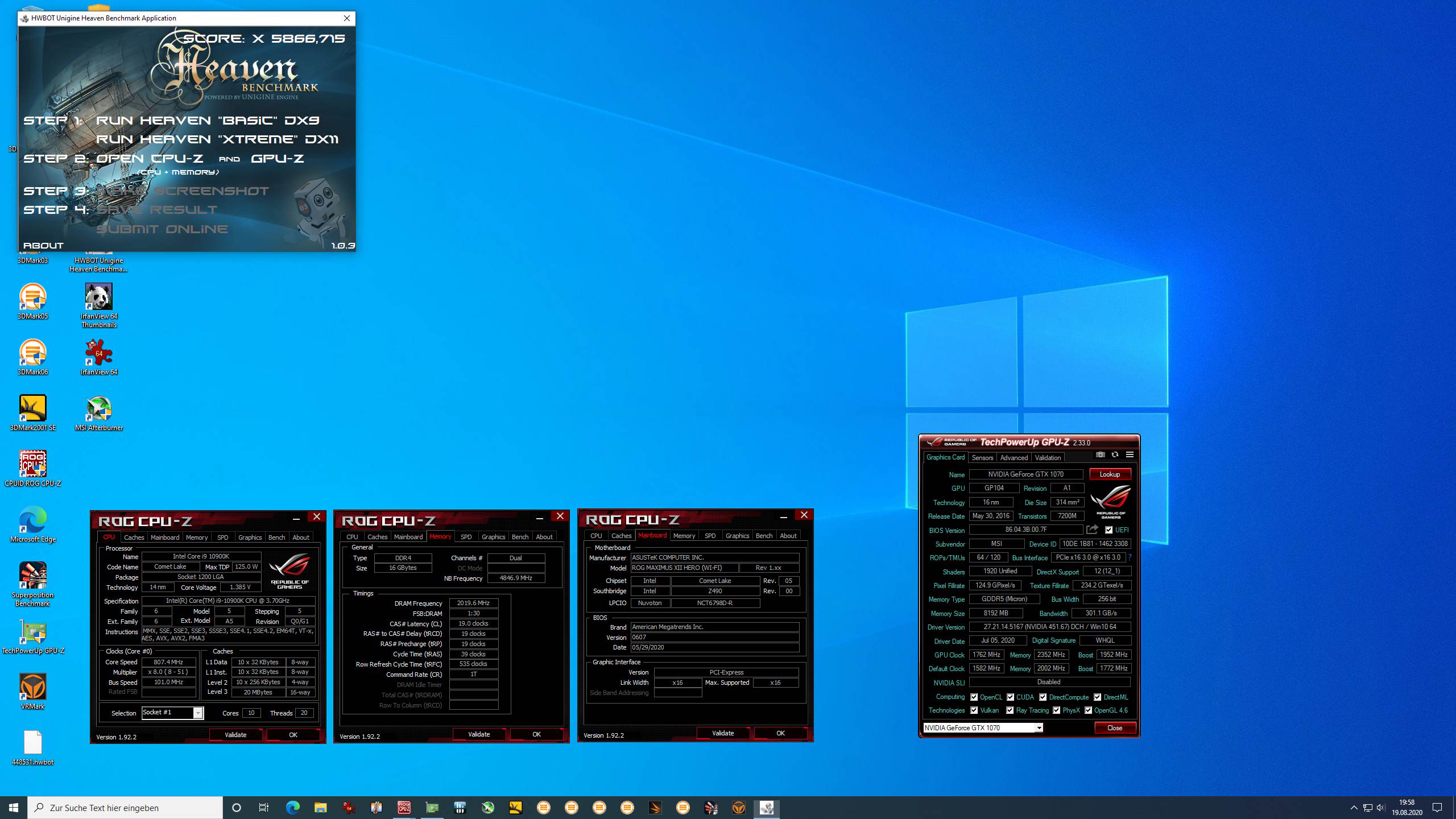Click Open CPU-Z in Heaven app
This screenshot has height=819, width=1456.
(150, 159)
